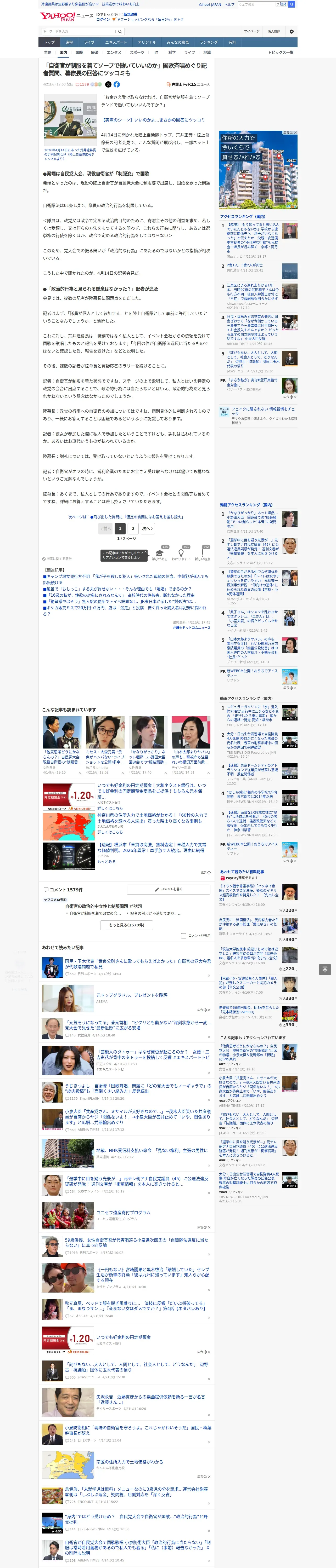Click the back-to-top arrow button
The height and width of the screenshot is (1568, 336).
pyautogui.click(x=324, y=969)
